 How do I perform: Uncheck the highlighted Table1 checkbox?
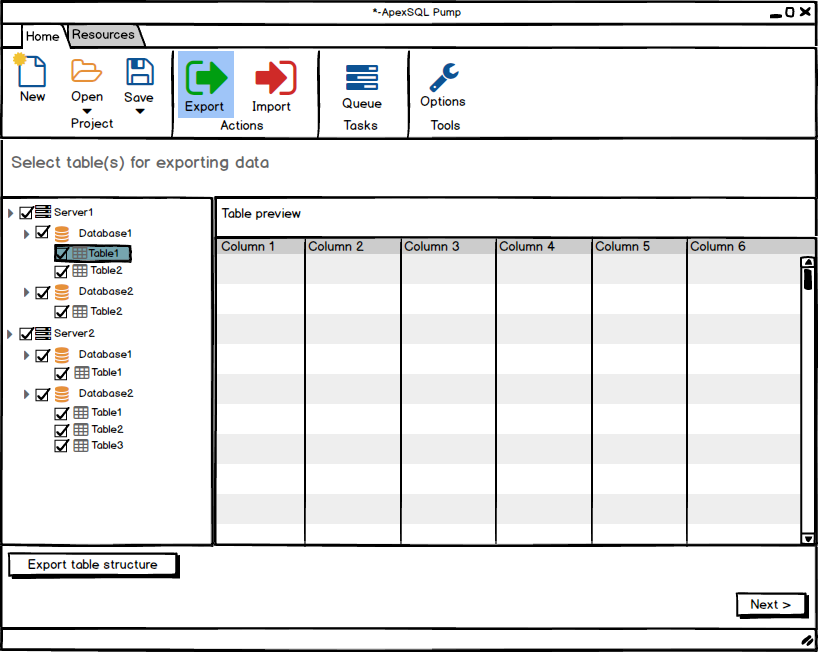(62, 253)
